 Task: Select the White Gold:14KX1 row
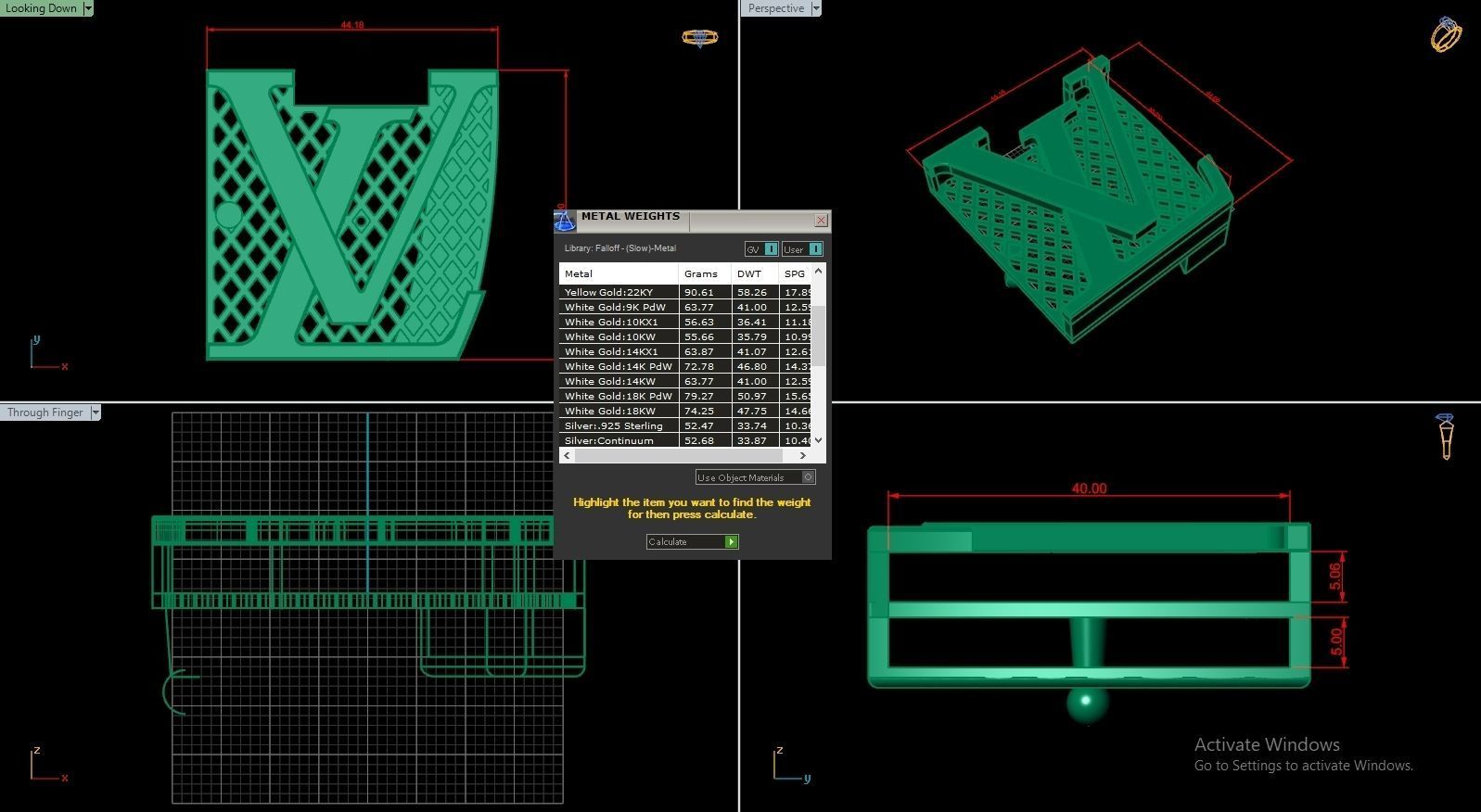(685, 351)
